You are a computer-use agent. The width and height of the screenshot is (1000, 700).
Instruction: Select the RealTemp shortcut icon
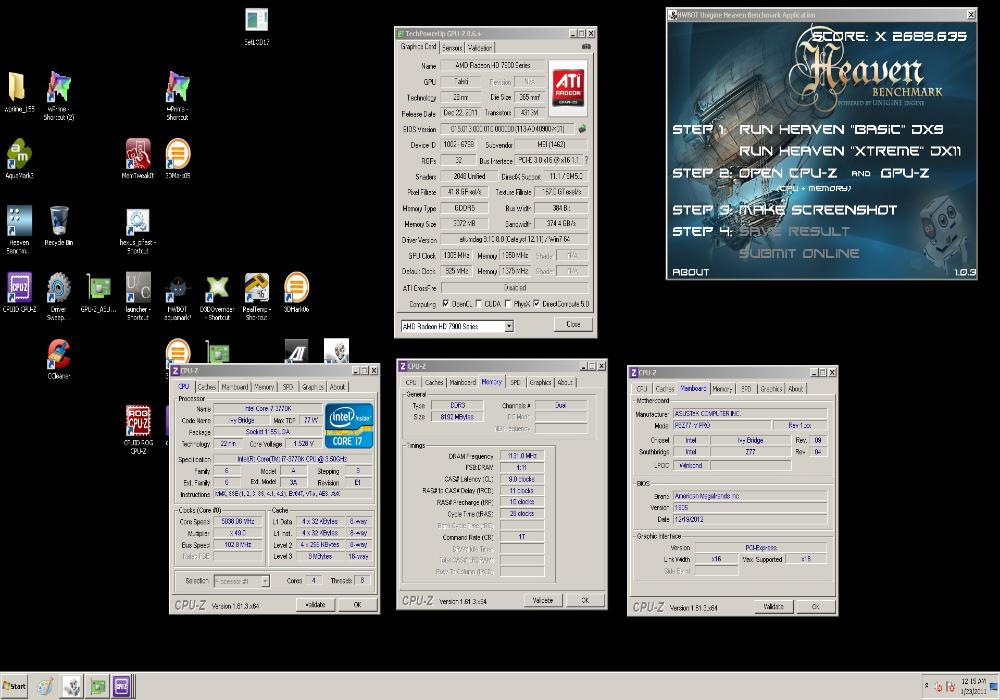pos(256,296)
